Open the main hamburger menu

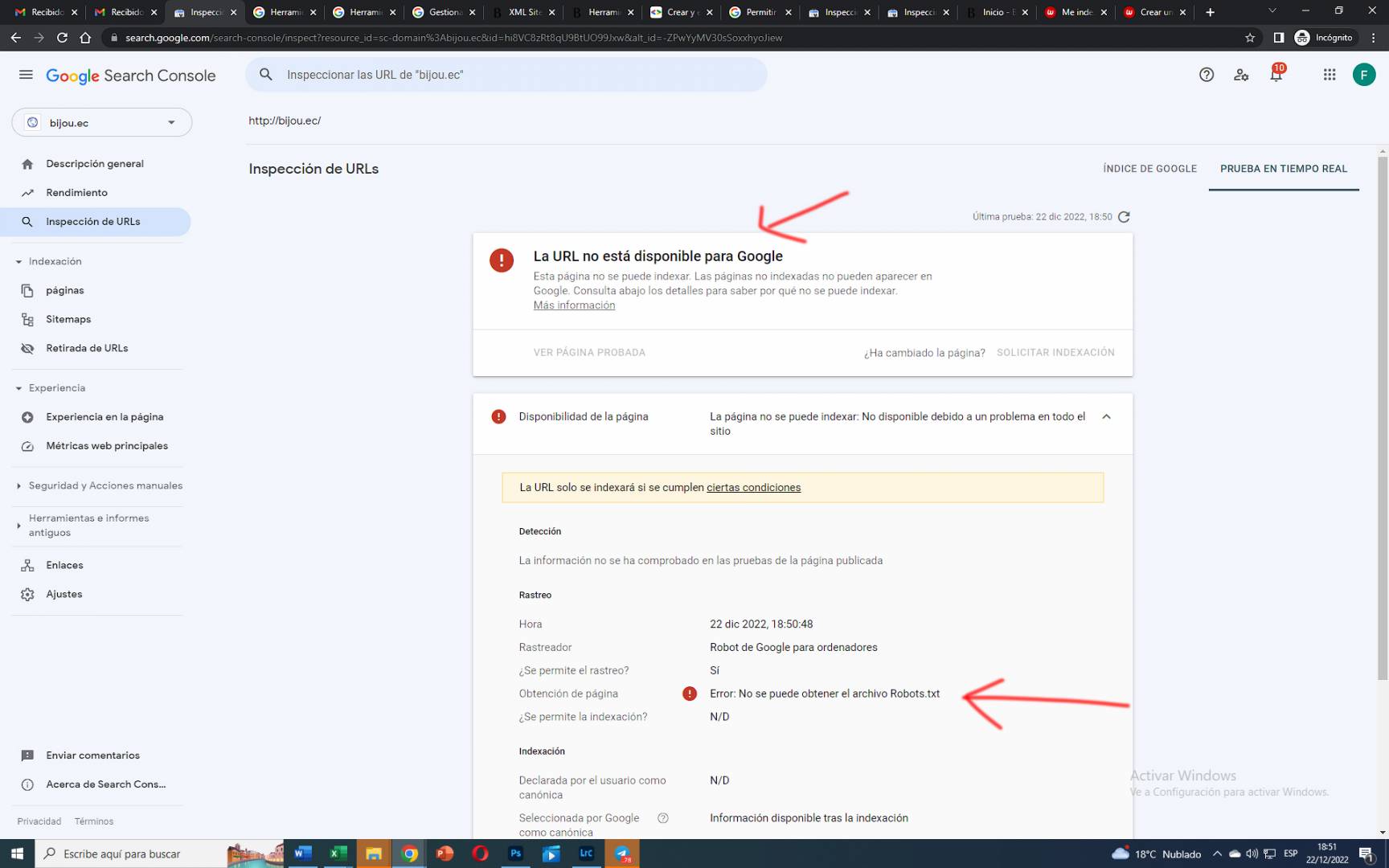[26, 75]
